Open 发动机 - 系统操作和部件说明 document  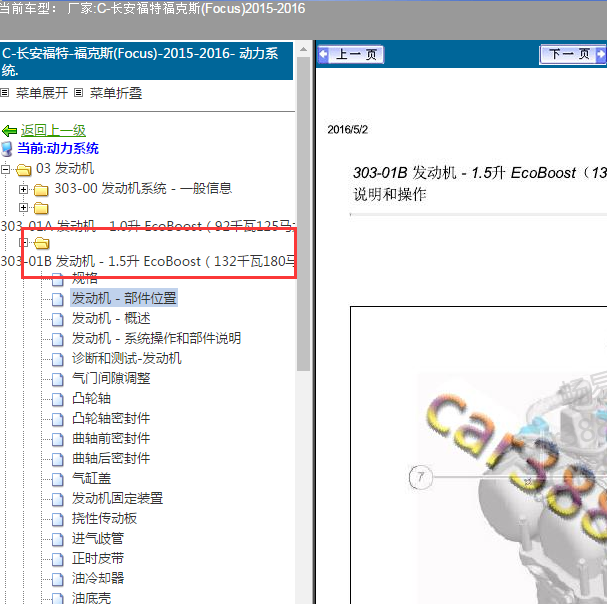pyautogui.click(x=156, y=338)
